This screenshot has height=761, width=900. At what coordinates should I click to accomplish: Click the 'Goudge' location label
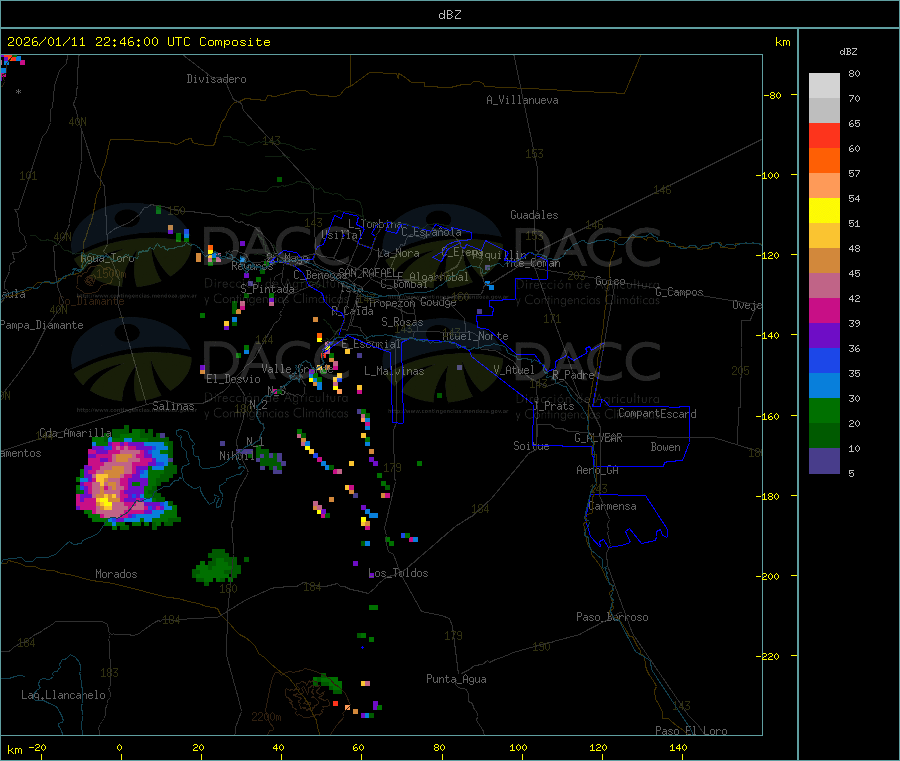(x=438, y=302)
